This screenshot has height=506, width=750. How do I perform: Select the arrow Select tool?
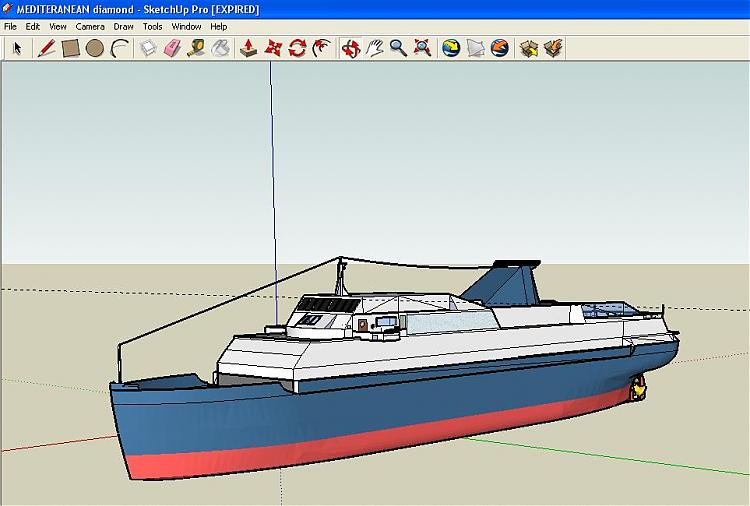click(x=18, y=48)
